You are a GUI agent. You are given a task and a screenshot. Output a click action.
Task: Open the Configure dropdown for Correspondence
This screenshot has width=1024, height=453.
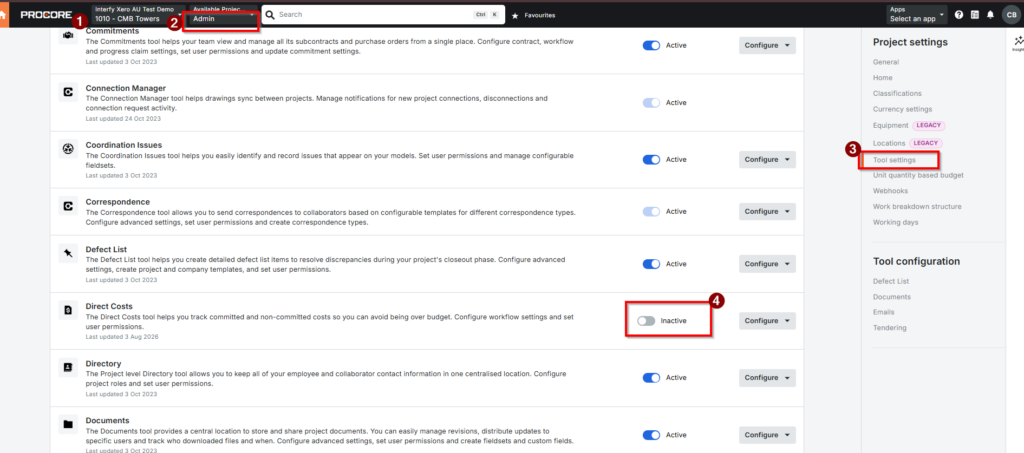click(x=767, y=211)
